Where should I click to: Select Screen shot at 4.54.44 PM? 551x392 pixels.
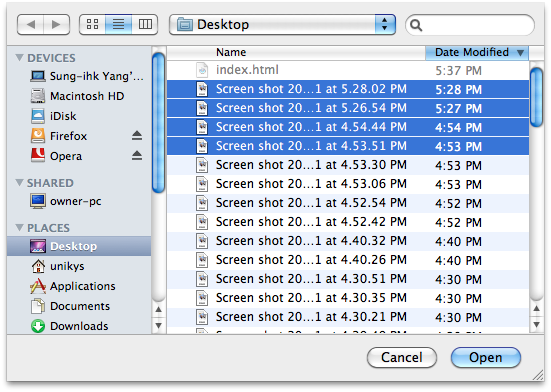[348, 127]
